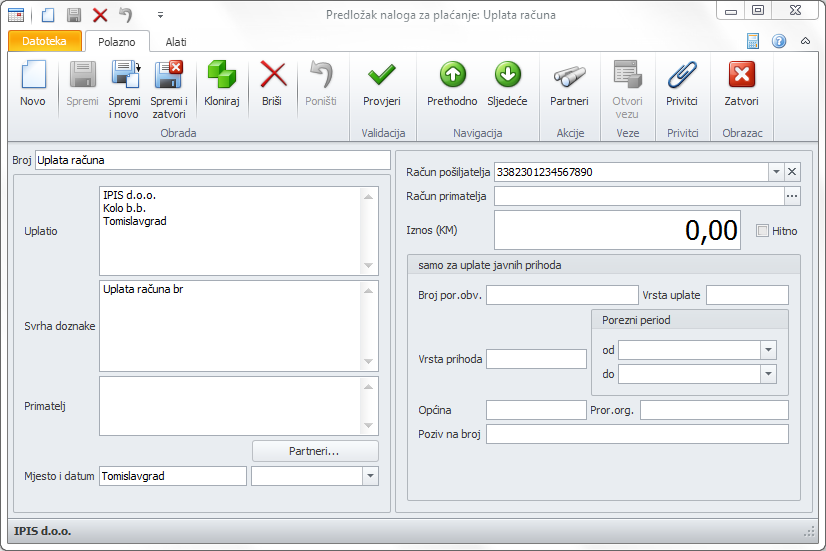Expand the Račun pošiljatelja dropdown
Image resolution: width=826 pixels, height=551 pixels.
[776, 172]
